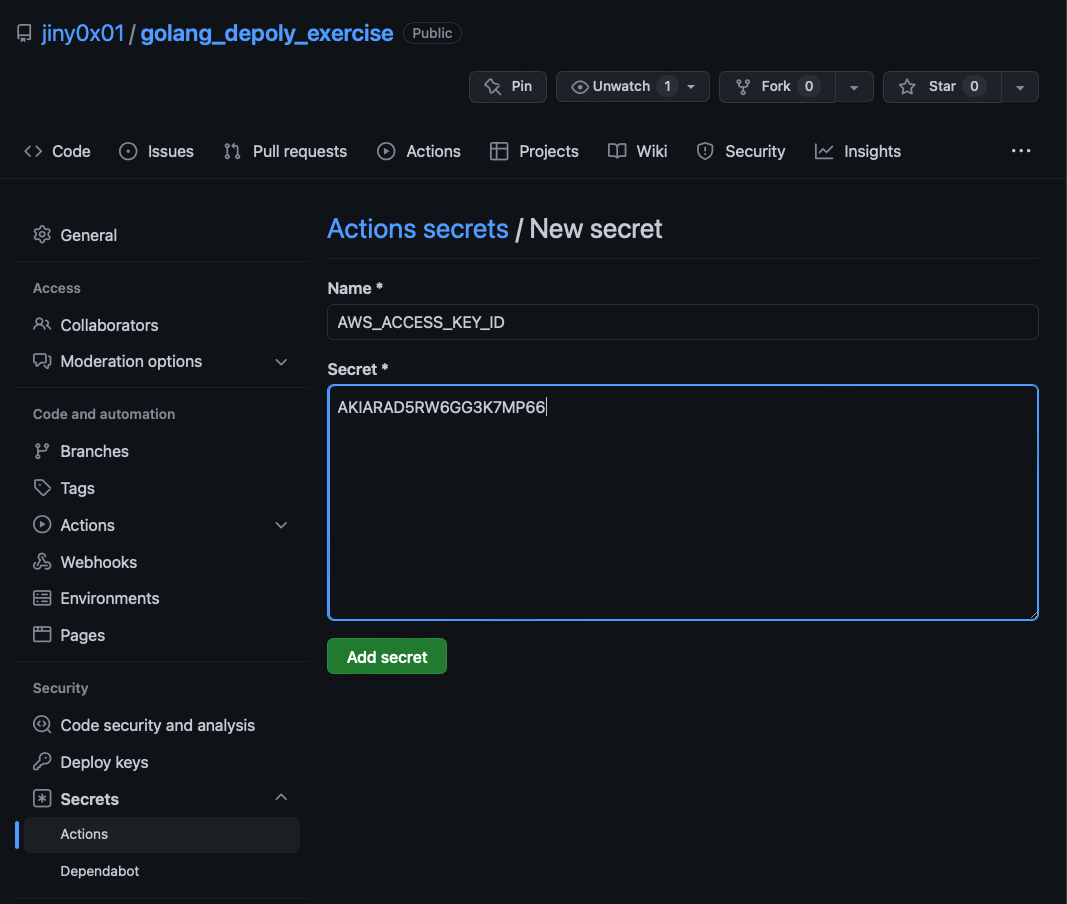This screenshot has height=904, width=1067.
Task: Click the server icon beside Environments
Action: point(42,598)
